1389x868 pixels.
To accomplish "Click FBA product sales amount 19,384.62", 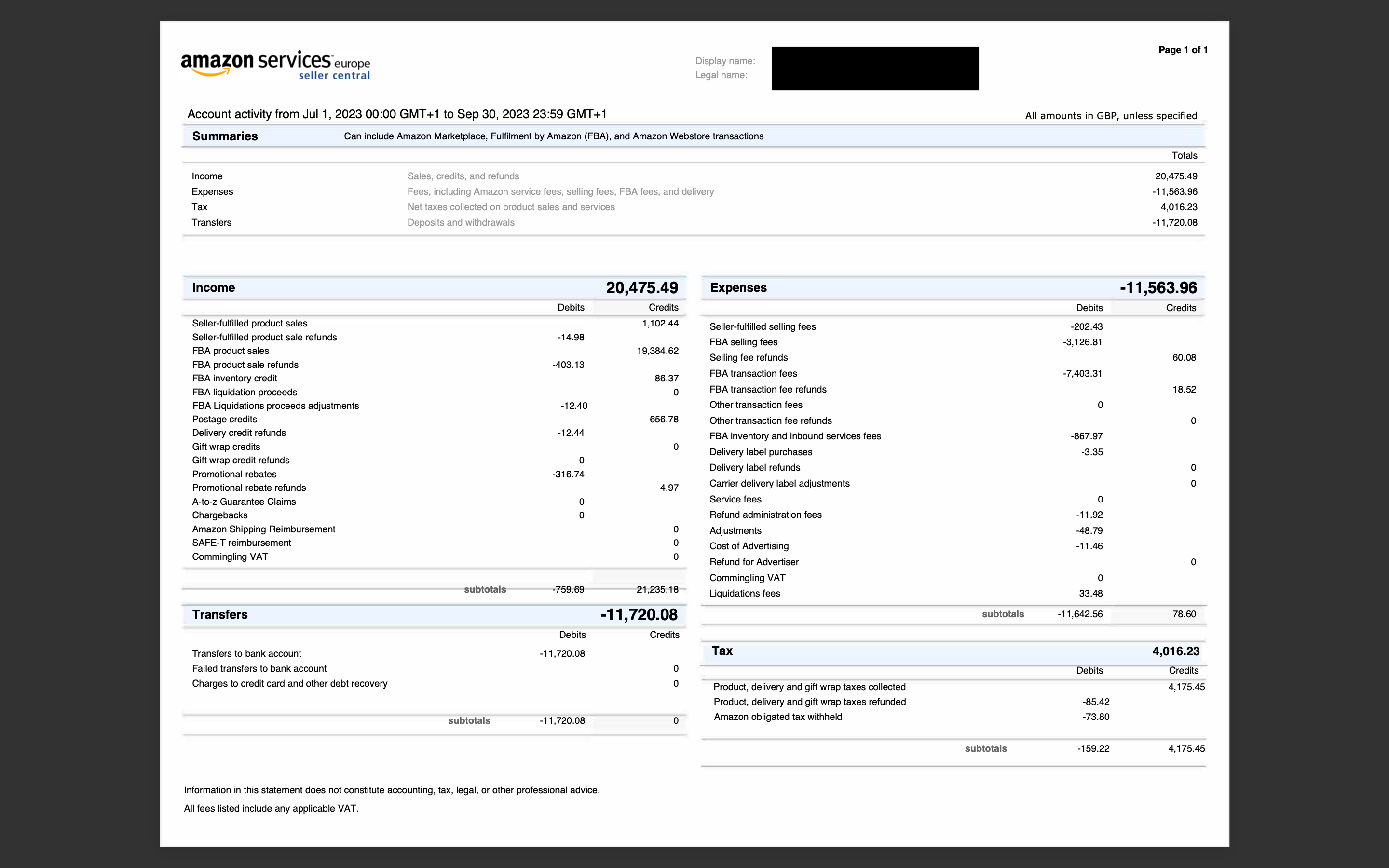I will pos(658,351).
